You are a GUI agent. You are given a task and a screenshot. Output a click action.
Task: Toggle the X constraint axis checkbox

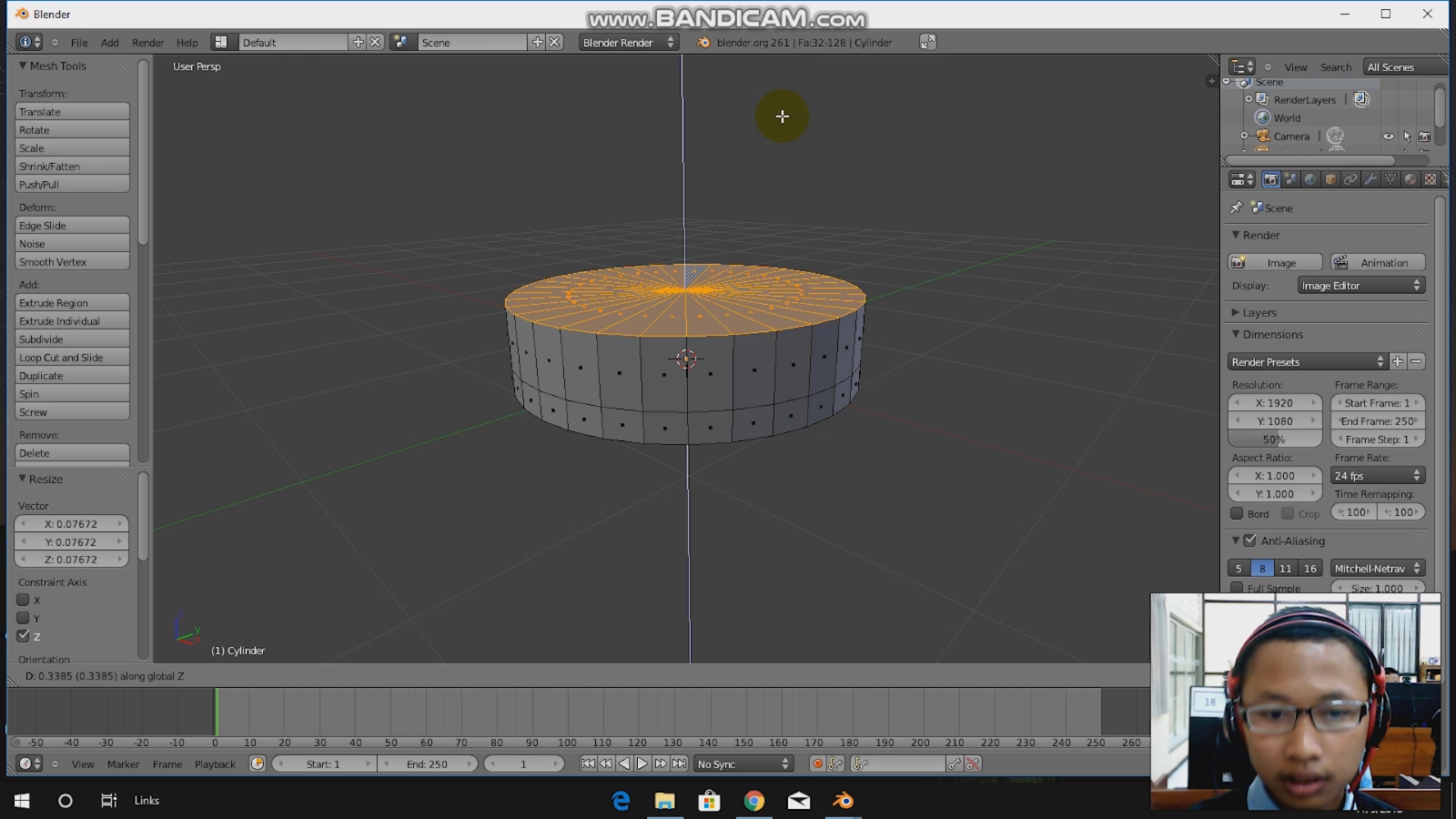(x=24, y=600)
